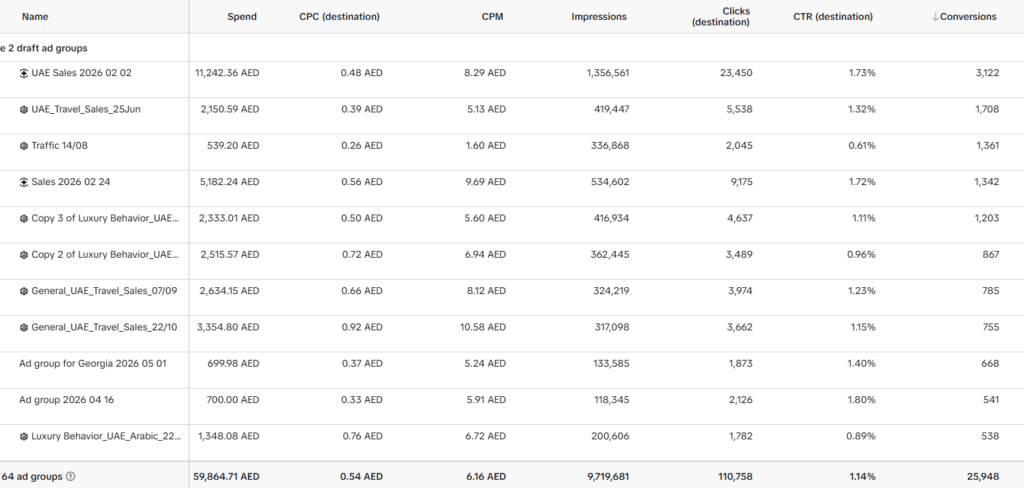Click the icon beside Traffic 14/08
This screenshot has width=1024, height=488.
pos(24,146)
